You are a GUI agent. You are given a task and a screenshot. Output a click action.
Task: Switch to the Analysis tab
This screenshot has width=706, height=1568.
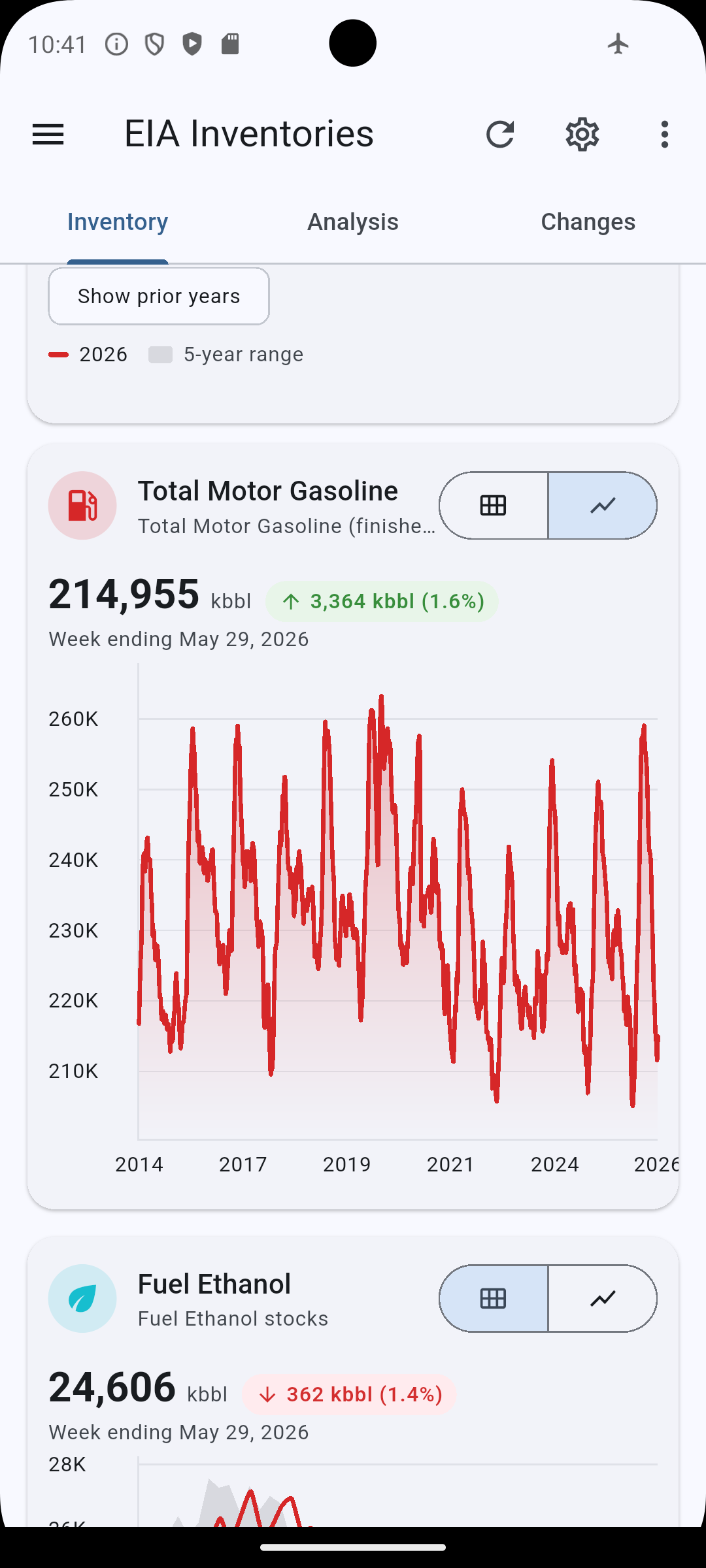[353, 222]
